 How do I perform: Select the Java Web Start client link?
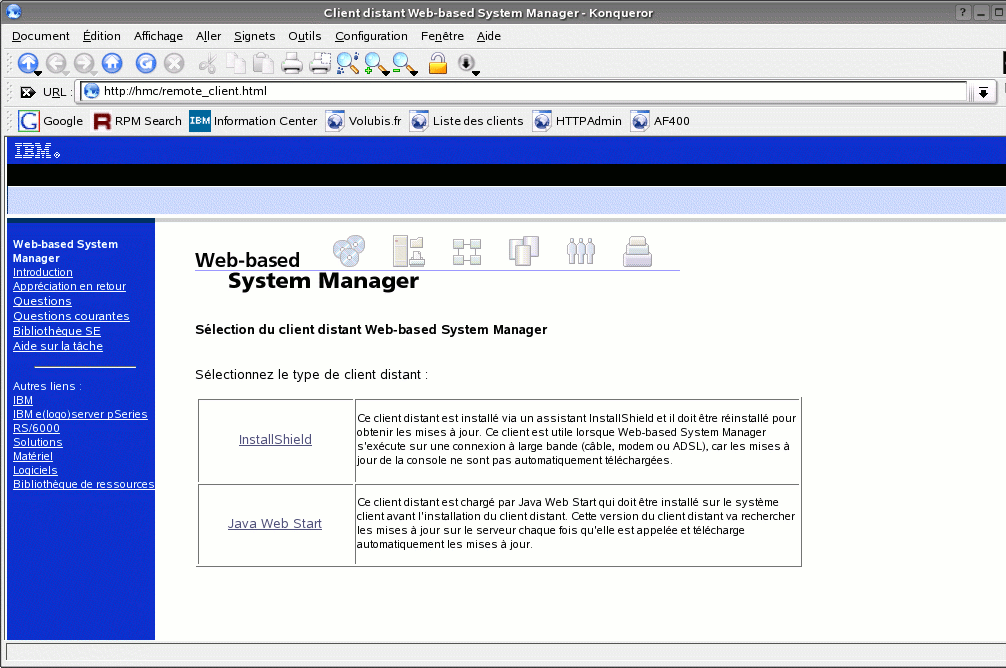275,524
